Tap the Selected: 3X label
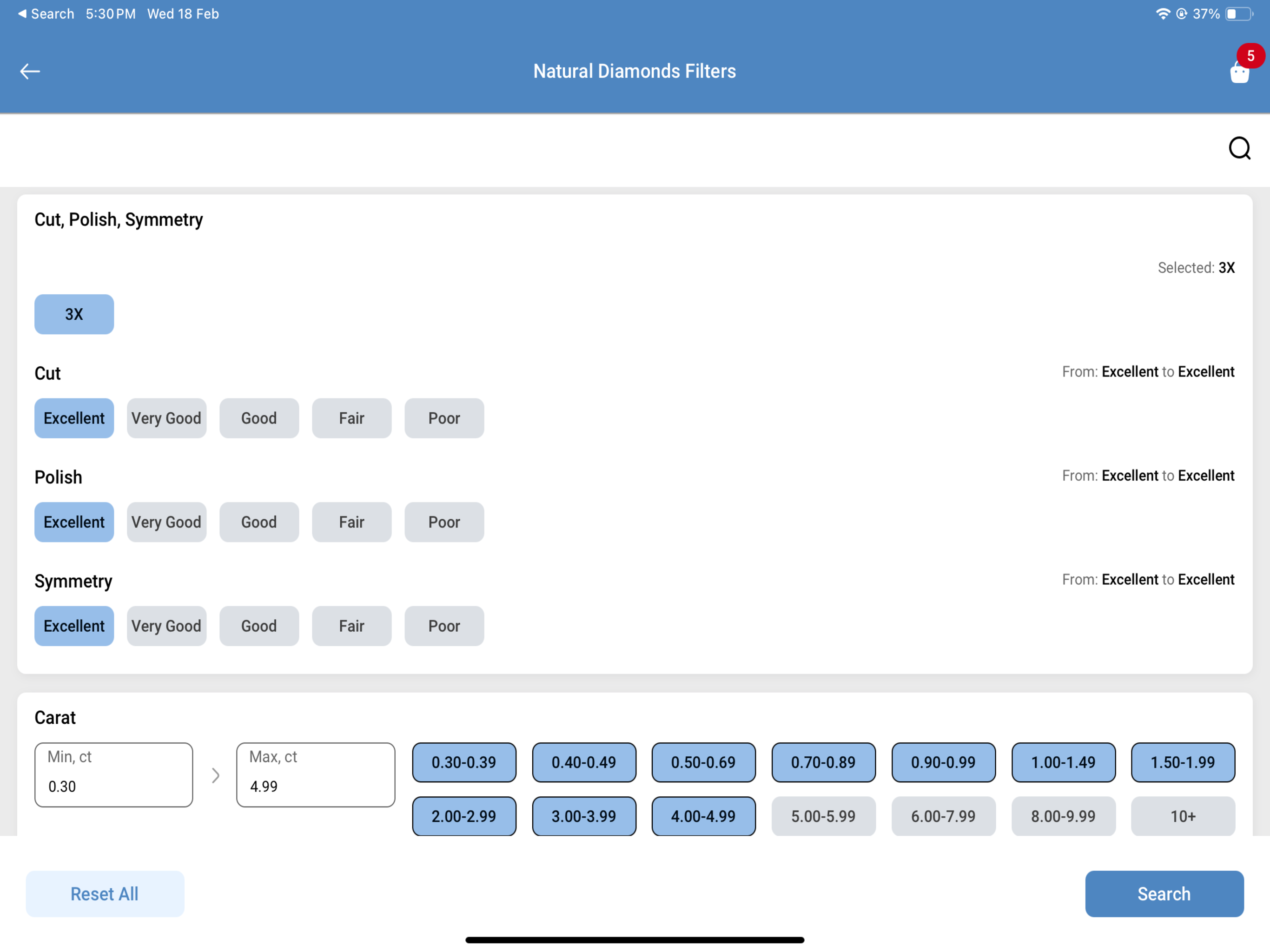This screenshot has width=1270, height=952. pos(1196,268)
